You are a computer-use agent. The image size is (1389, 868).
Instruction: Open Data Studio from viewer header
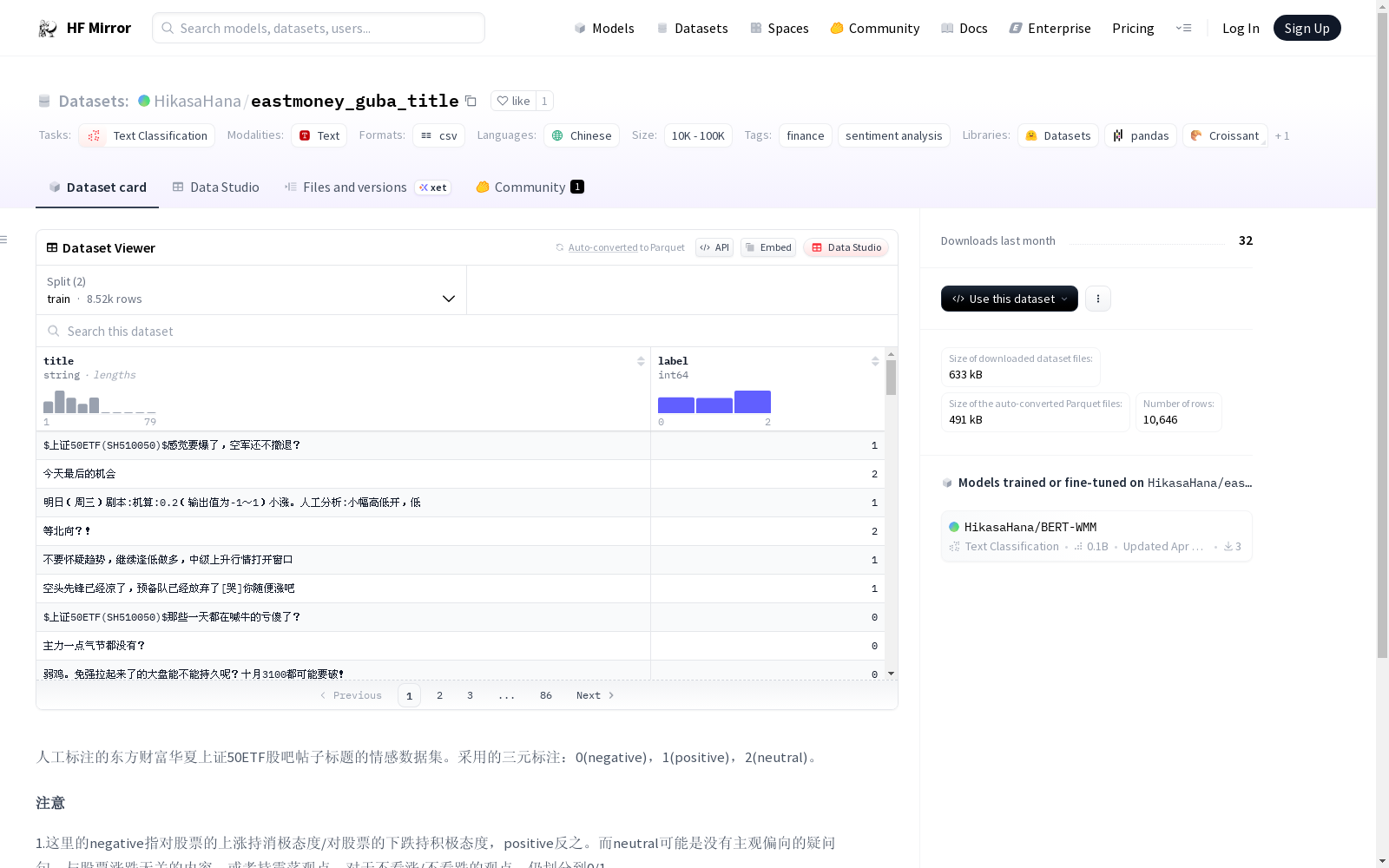846,247
